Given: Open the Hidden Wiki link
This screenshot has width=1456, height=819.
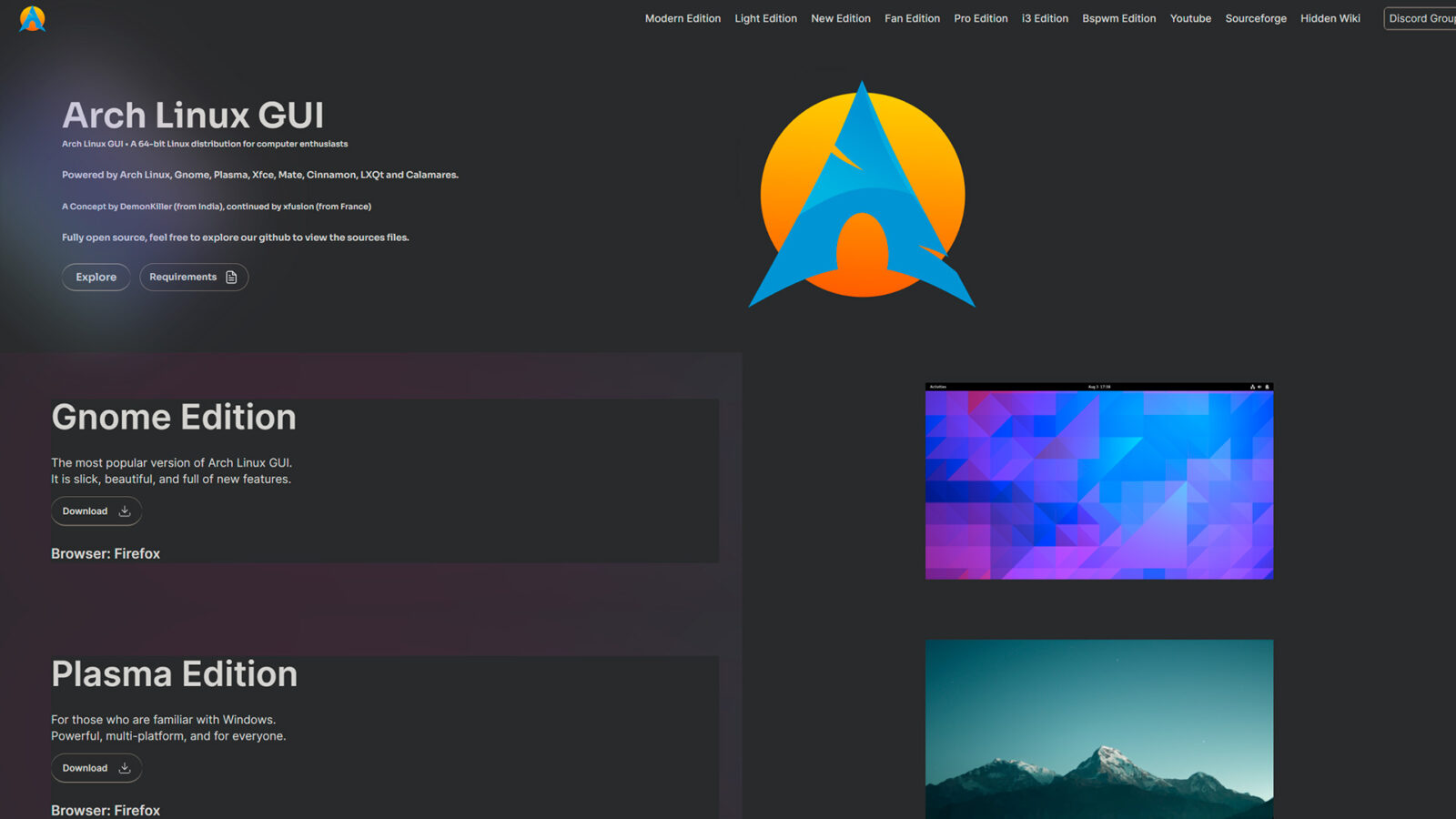Looking at the screenshot, I should point(1330,18).
